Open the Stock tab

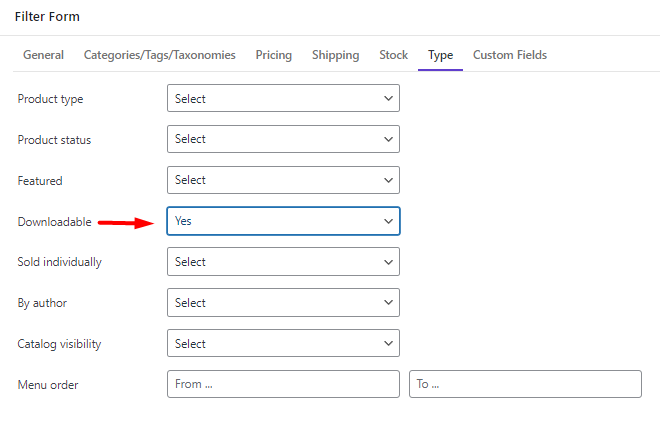393,55
